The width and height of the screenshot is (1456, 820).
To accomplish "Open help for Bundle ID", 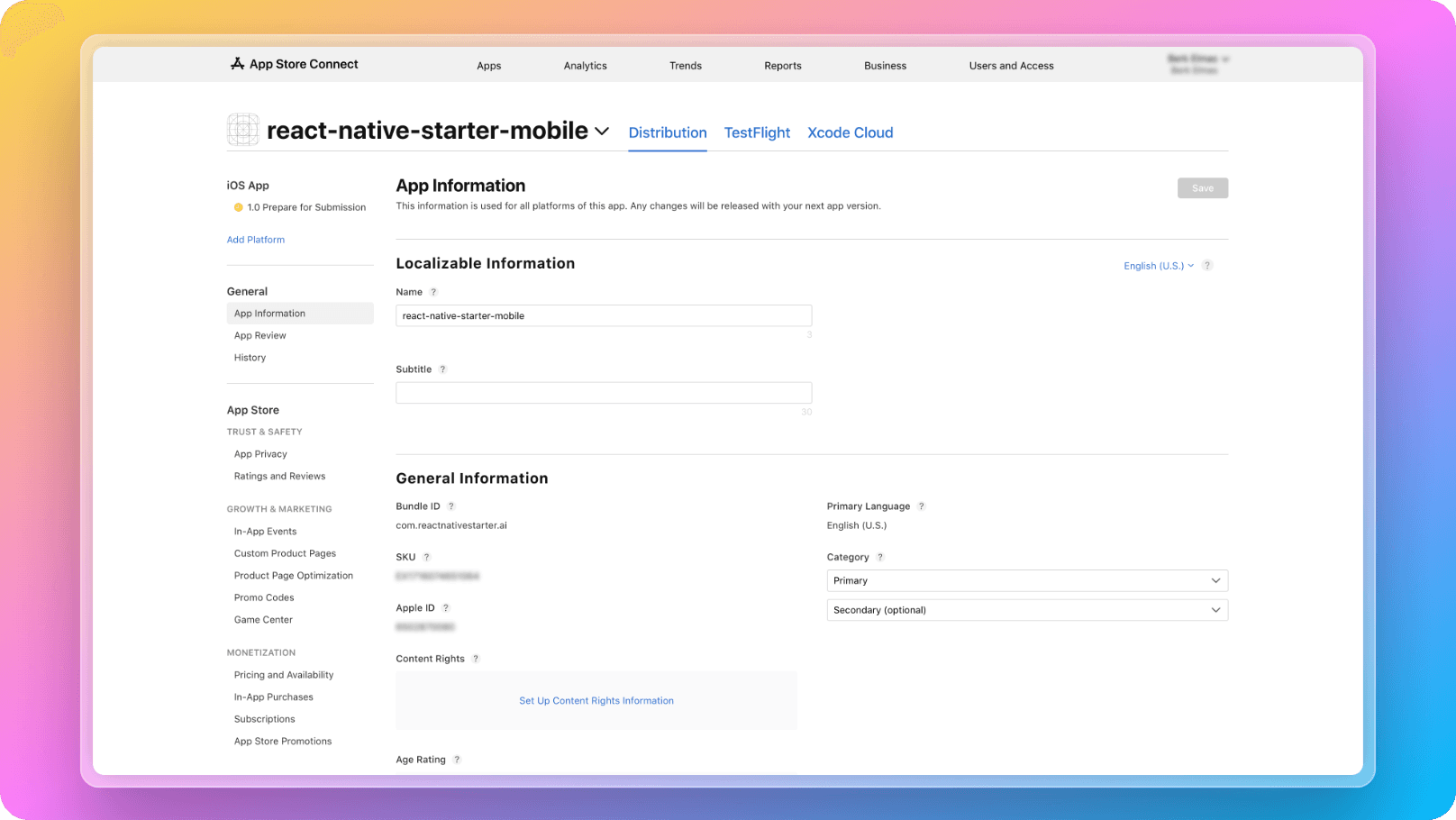I will pos(451,506).
